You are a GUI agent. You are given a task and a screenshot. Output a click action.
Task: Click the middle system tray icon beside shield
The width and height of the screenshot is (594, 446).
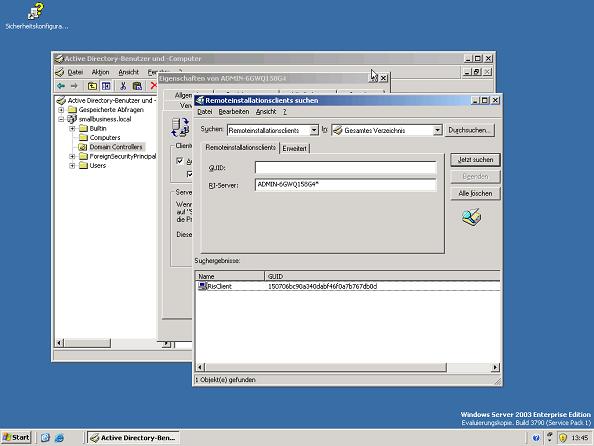tap(550, 437)
